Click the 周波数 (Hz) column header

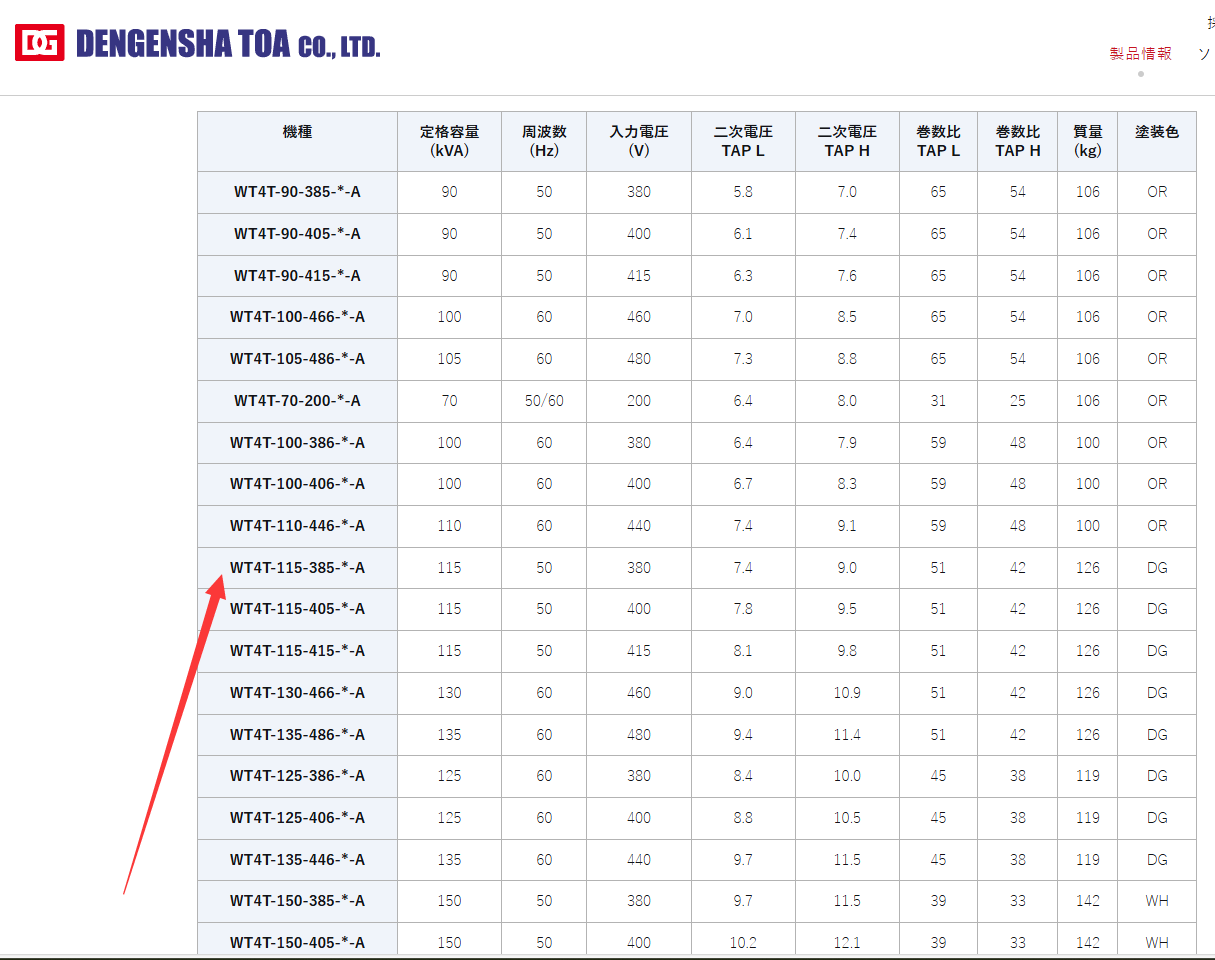click(x=544, y=141)
